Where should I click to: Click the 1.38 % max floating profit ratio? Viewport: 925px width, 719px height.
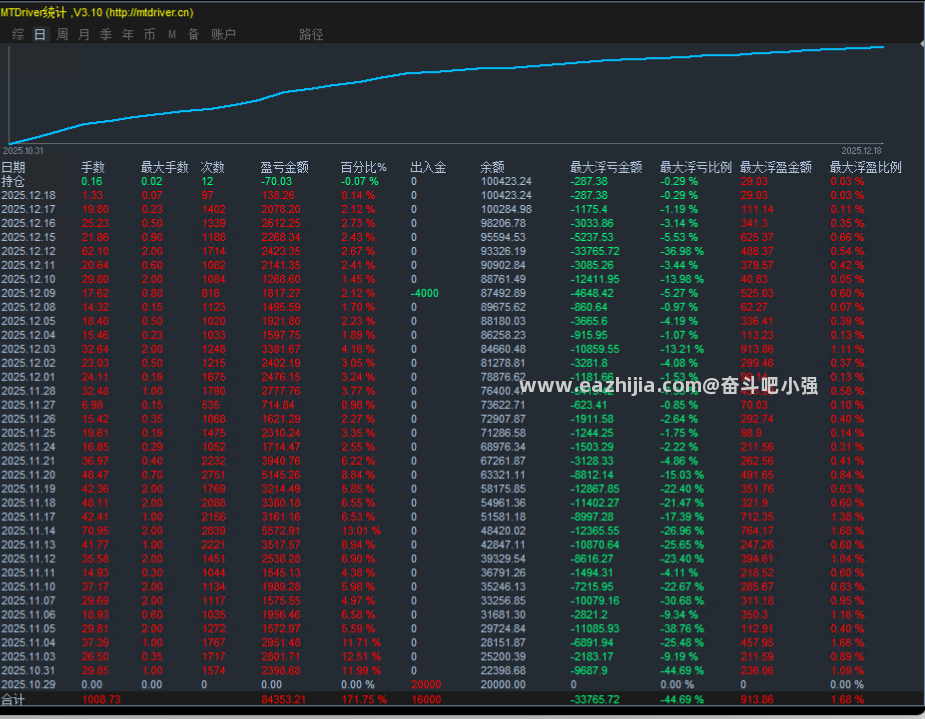click(x=847, y=517)
